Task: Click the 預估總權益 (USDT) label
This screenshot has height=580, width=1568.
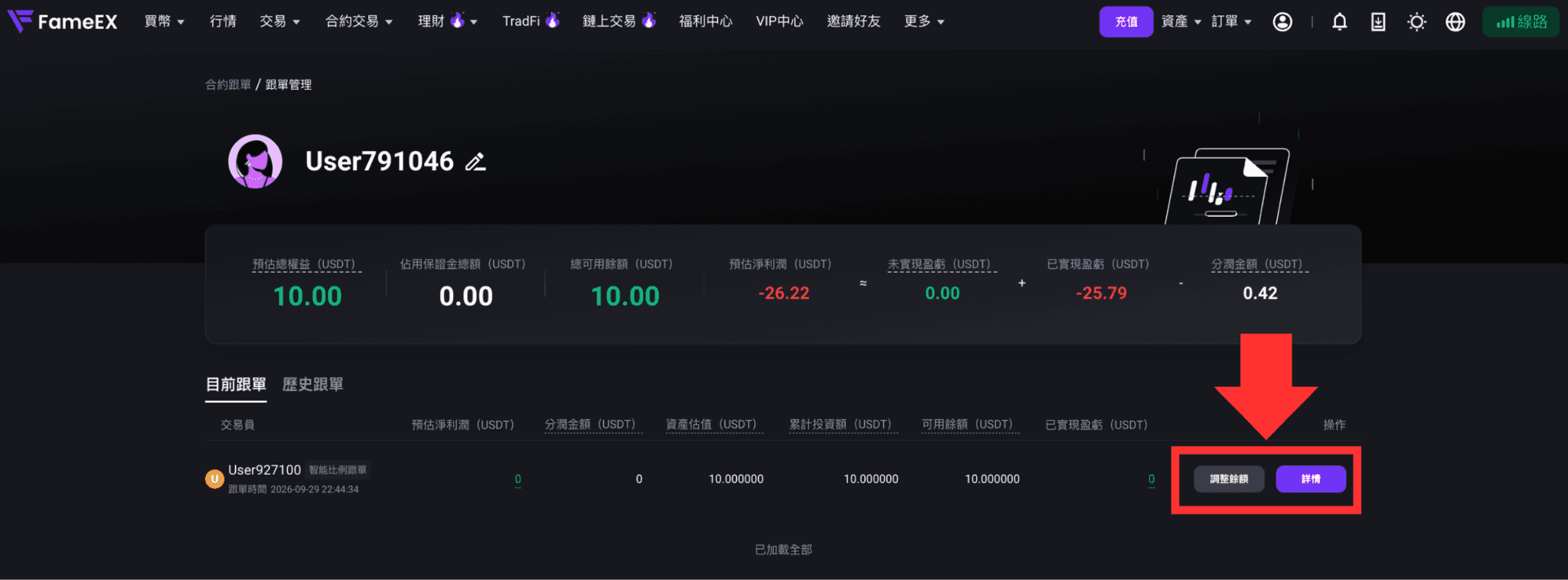Action: [307, 264]
